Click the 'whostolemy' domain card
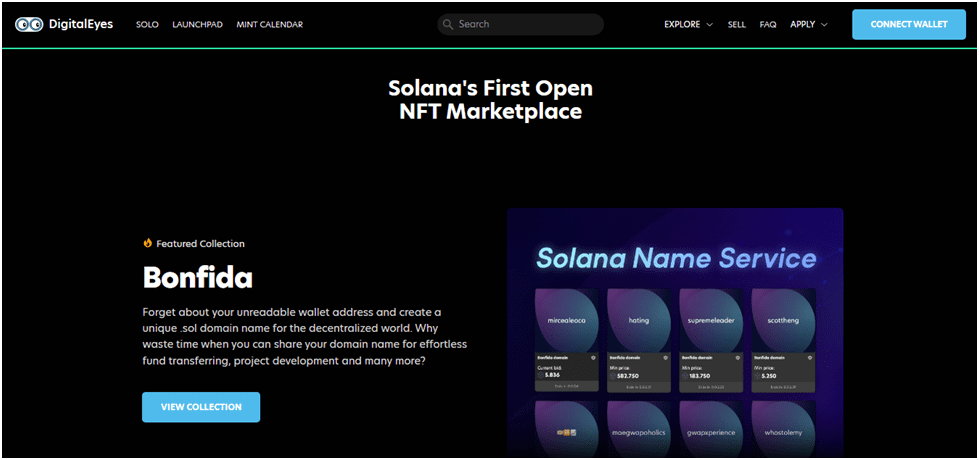 click(784, 429)
